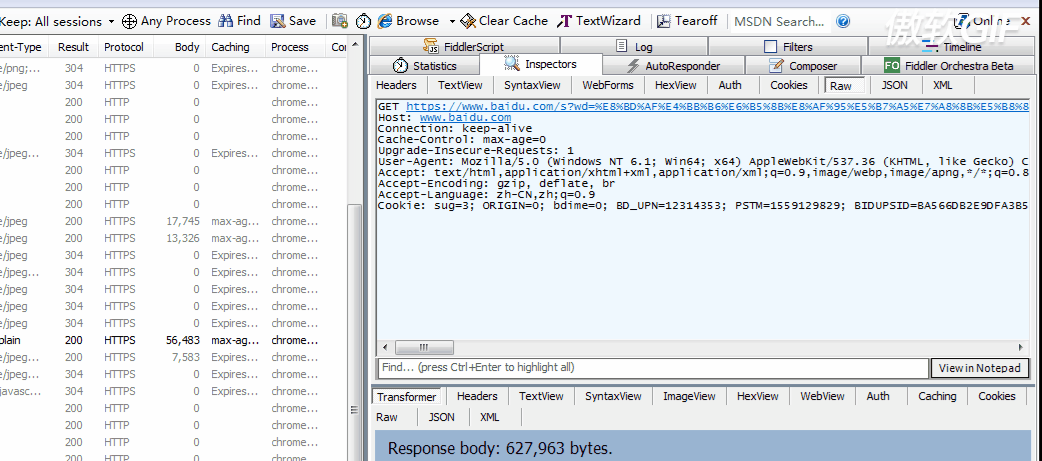Open response ImageView tab

coord(689,397)
